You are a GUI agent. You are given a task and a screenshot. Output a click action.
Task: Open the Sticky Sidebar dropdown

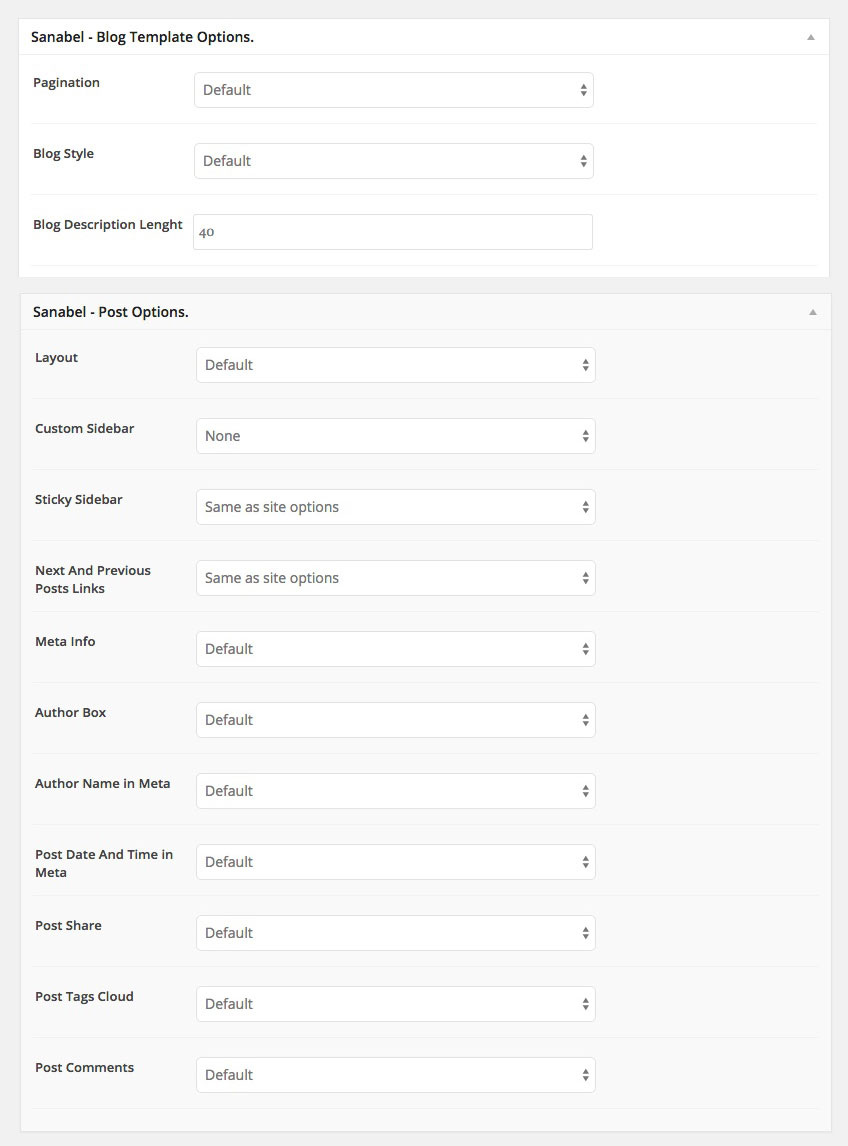coord(396,507)
